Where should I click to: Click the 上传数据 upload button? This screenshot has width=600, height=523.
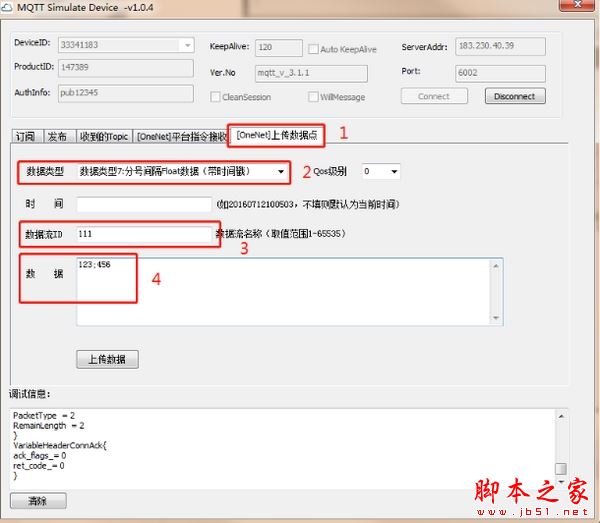coord(108,359)
